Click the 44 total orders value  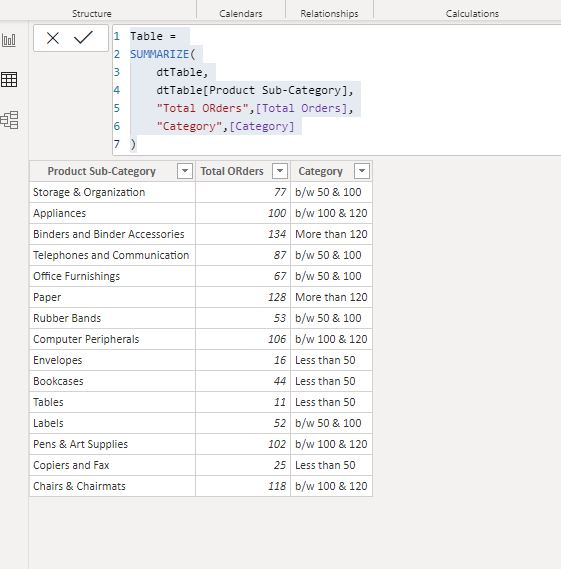(x=280, y=381)
